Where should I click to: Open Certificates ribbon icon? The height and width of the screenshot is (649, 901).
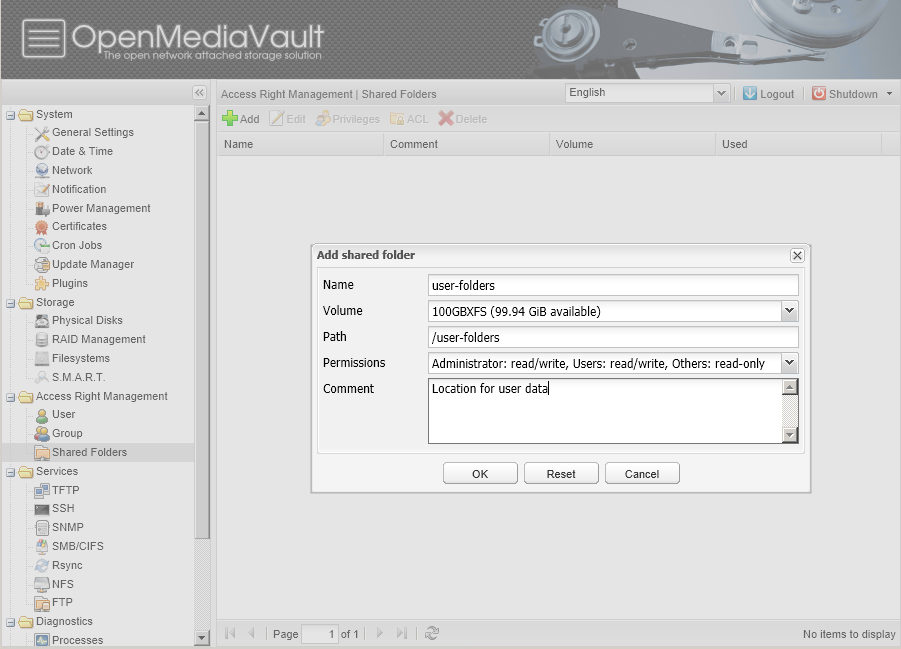[42, 227]
